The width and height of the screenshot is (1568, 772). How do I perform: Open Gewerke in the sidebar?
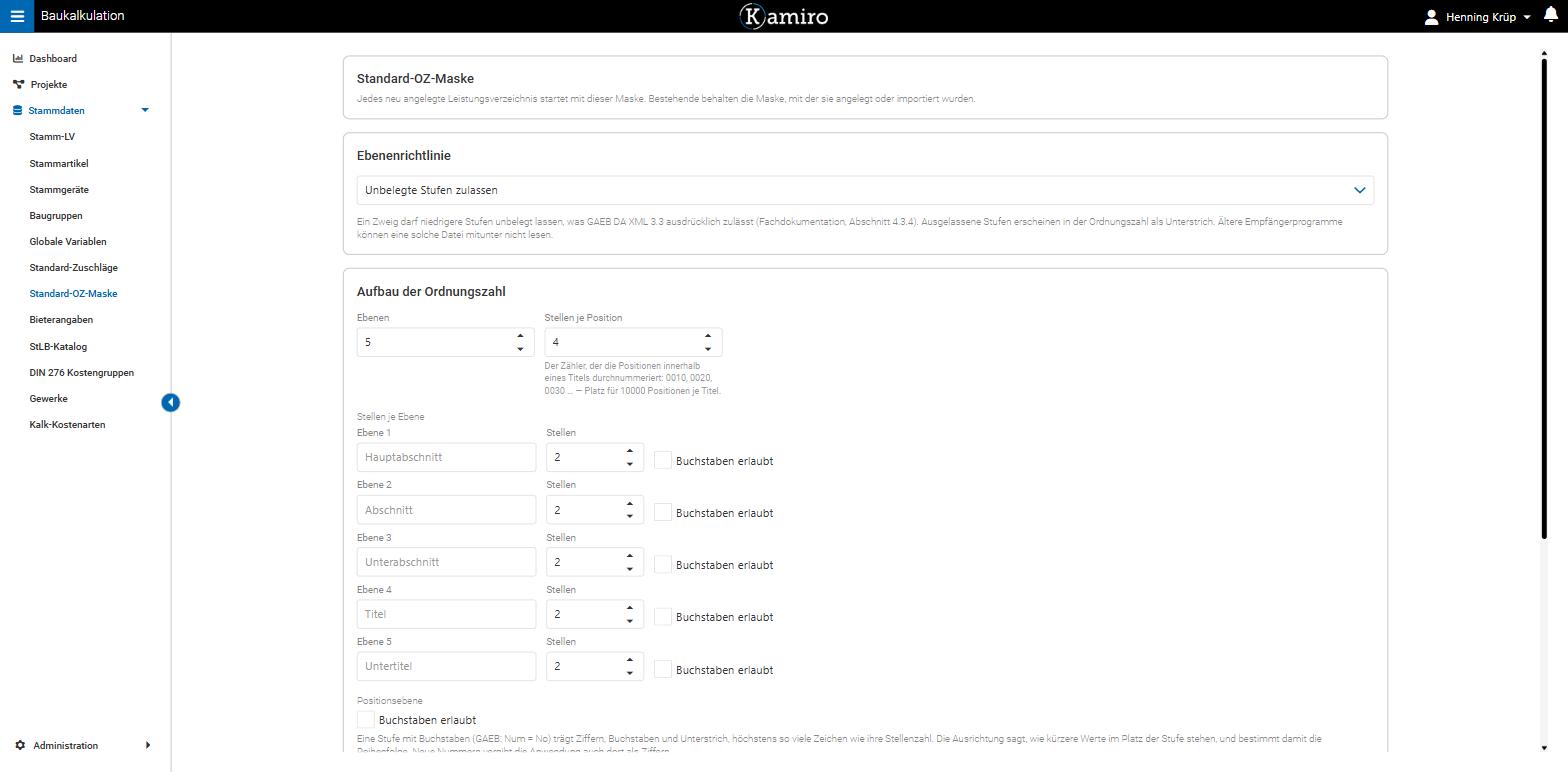(x=48, y=398)
